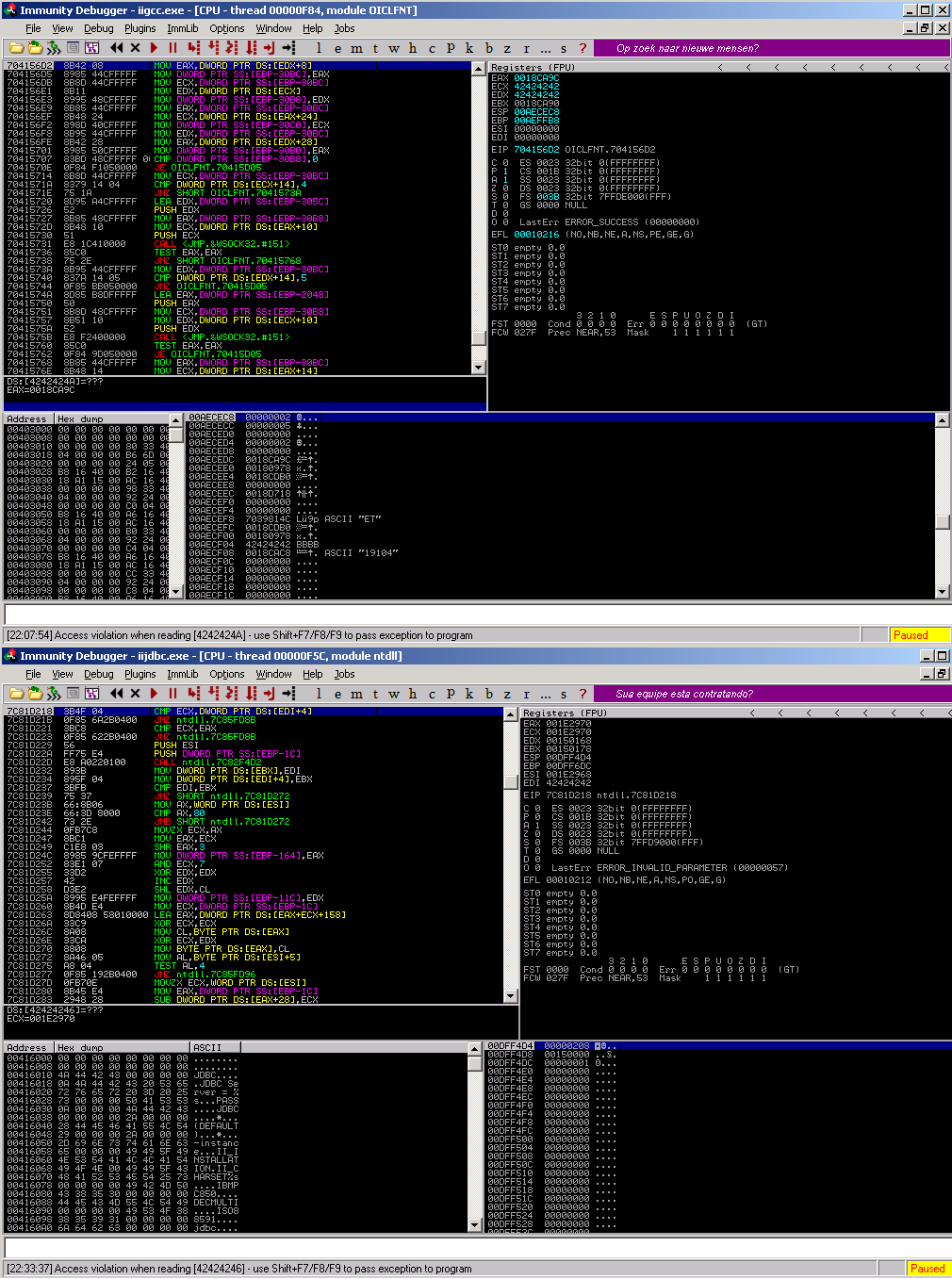Close program with X icon in iigcc.exe toolbar
The image size is (952, 1279).
tap(135, 48)
